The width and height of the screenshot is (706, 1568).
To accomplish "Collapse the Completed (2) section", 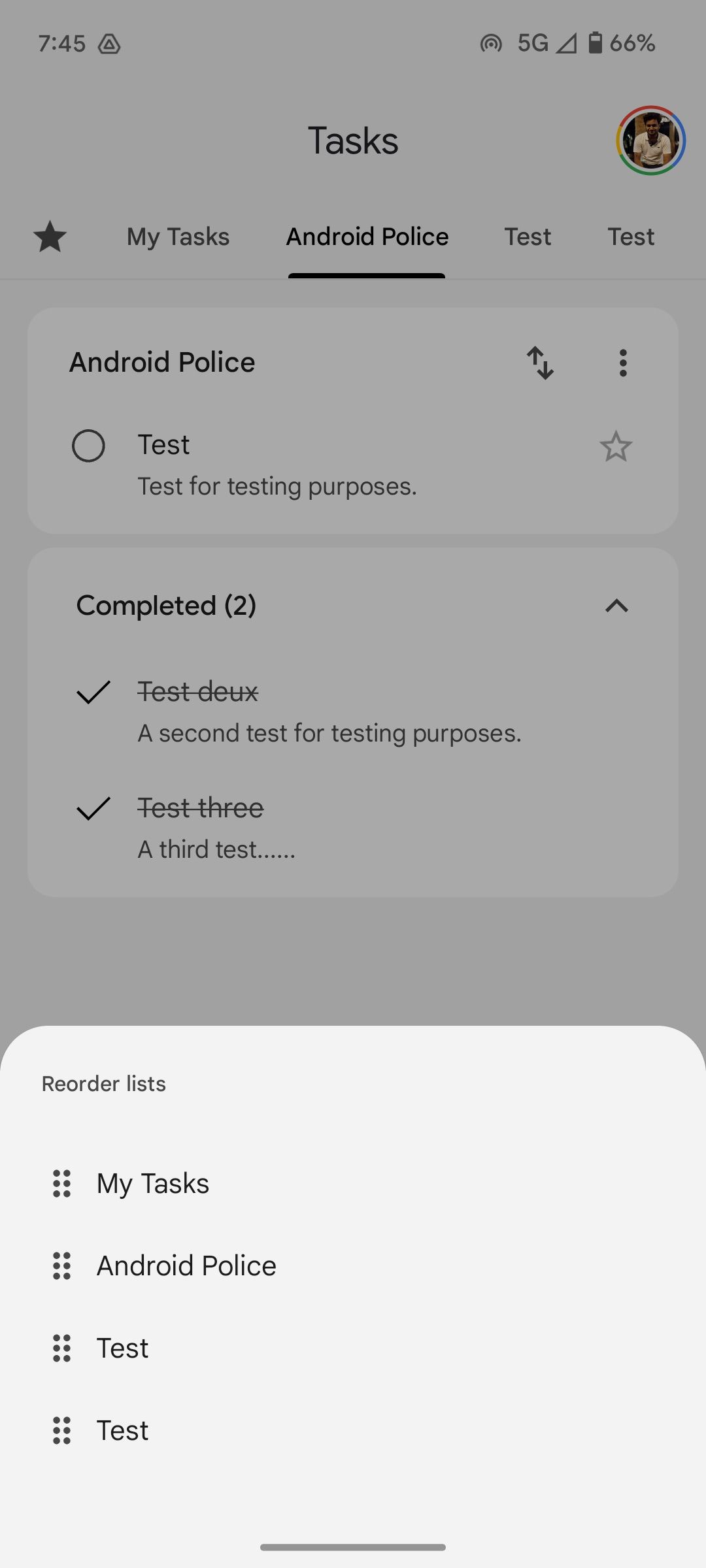I will pyautogui.click(x=616, y=606).
